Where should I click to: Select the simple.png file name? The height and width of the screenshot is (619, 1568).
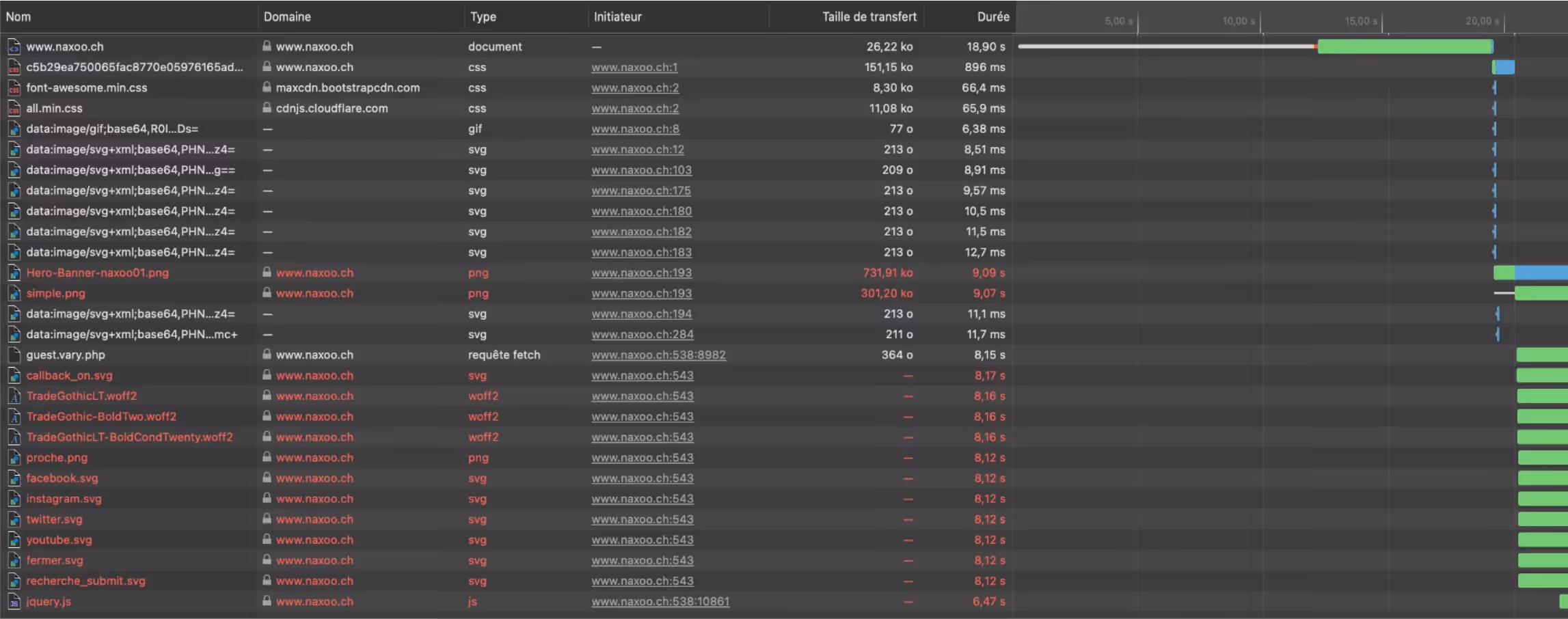(55, 293)
